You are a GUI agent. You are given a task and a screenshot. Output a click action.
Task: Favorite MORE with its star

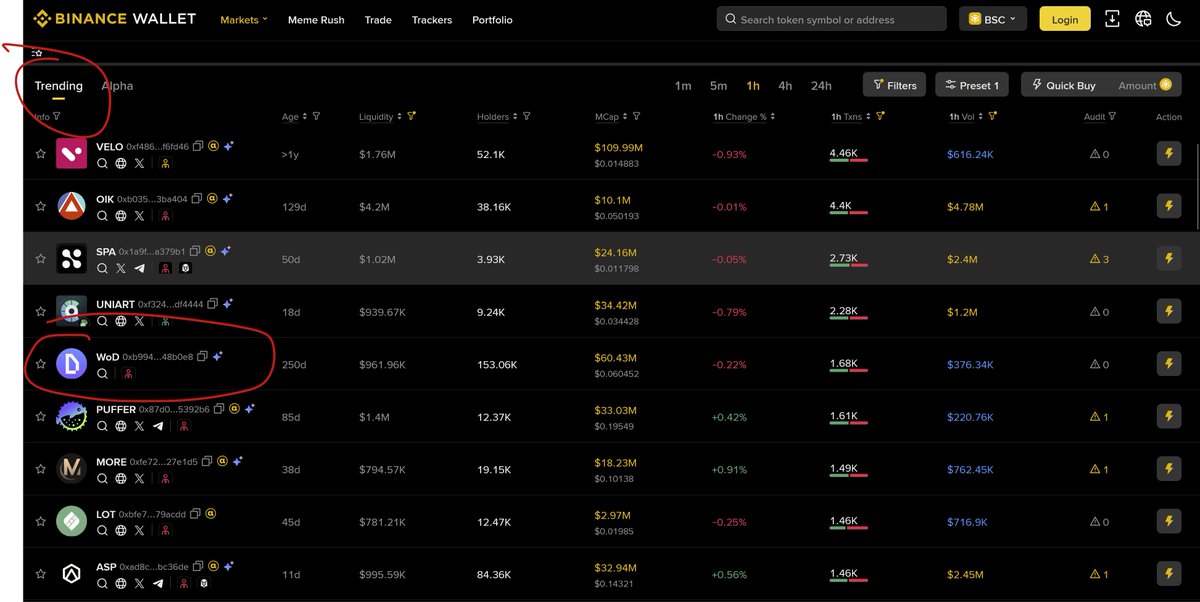41,469
